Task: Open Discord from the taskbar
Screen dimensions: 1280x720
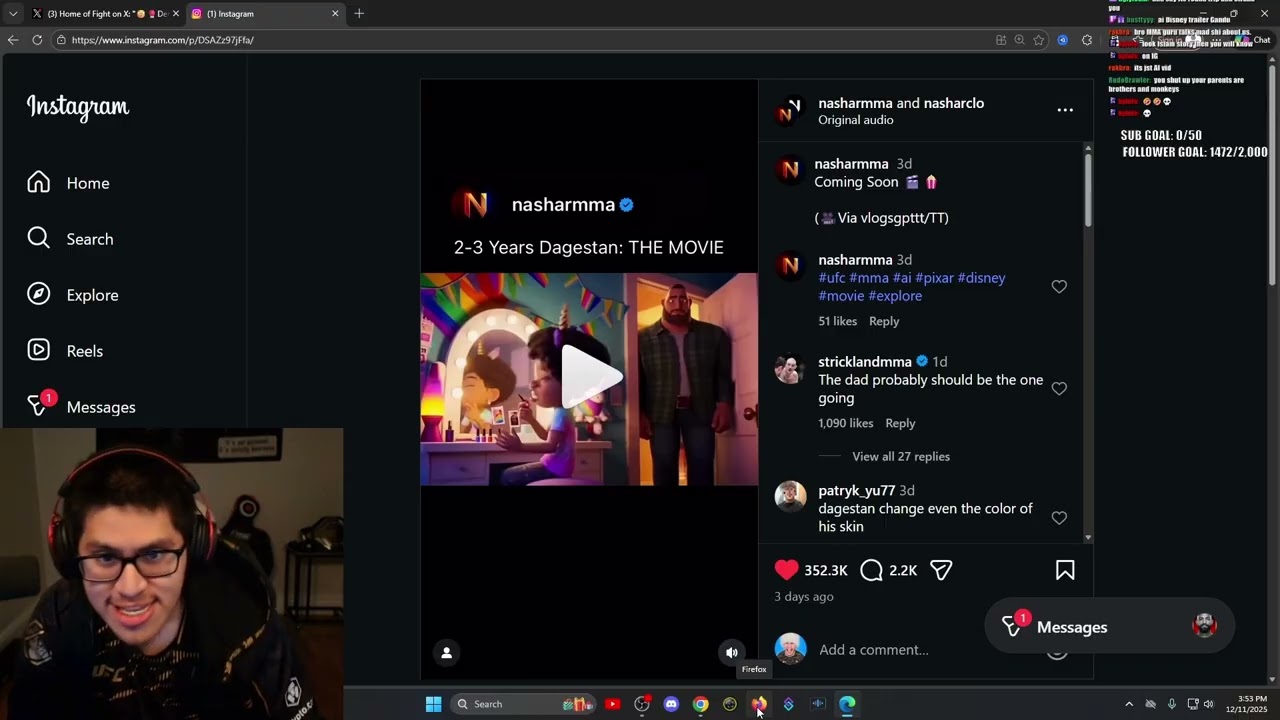Action: (x=671, y=704)
